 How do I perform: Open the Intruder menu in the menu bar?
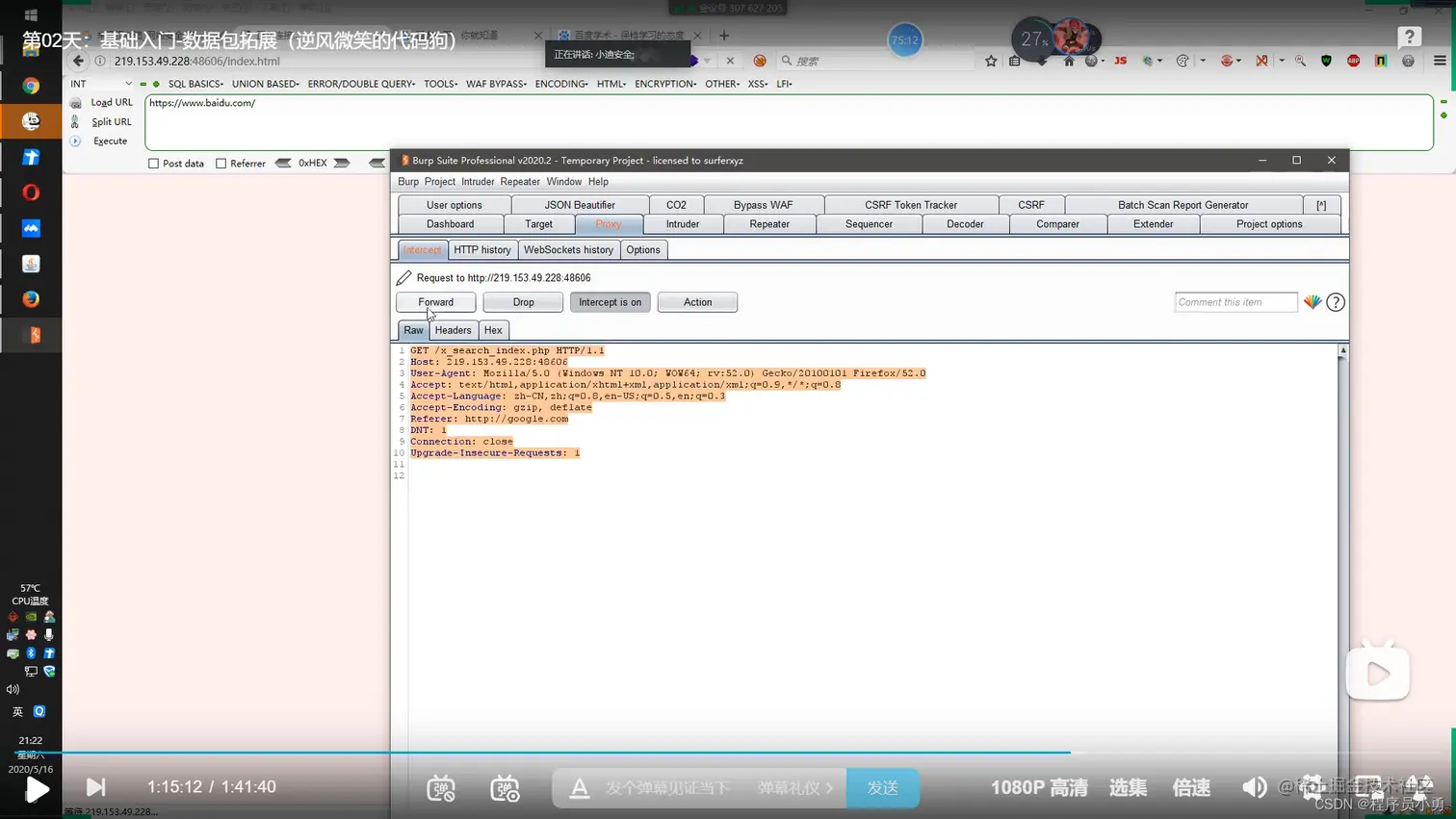(x=478, y=182)
